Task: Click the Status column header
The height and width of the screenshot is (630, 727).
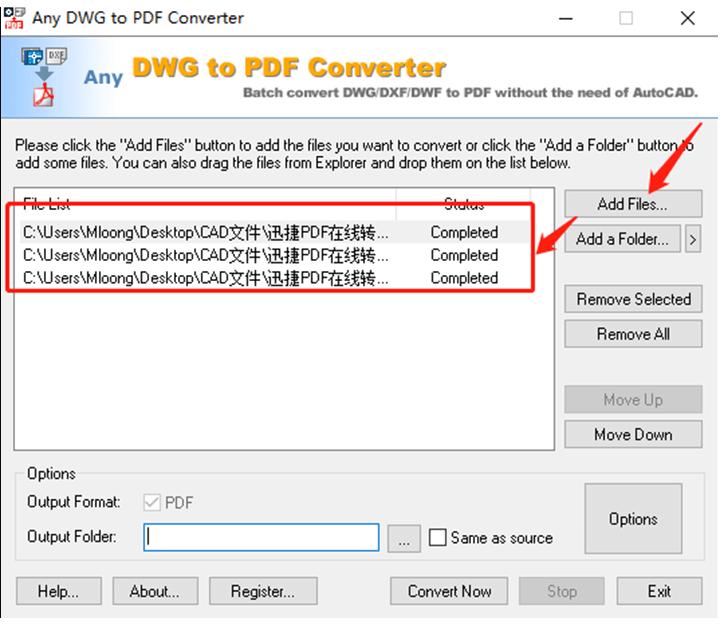Action: [464, 204]
